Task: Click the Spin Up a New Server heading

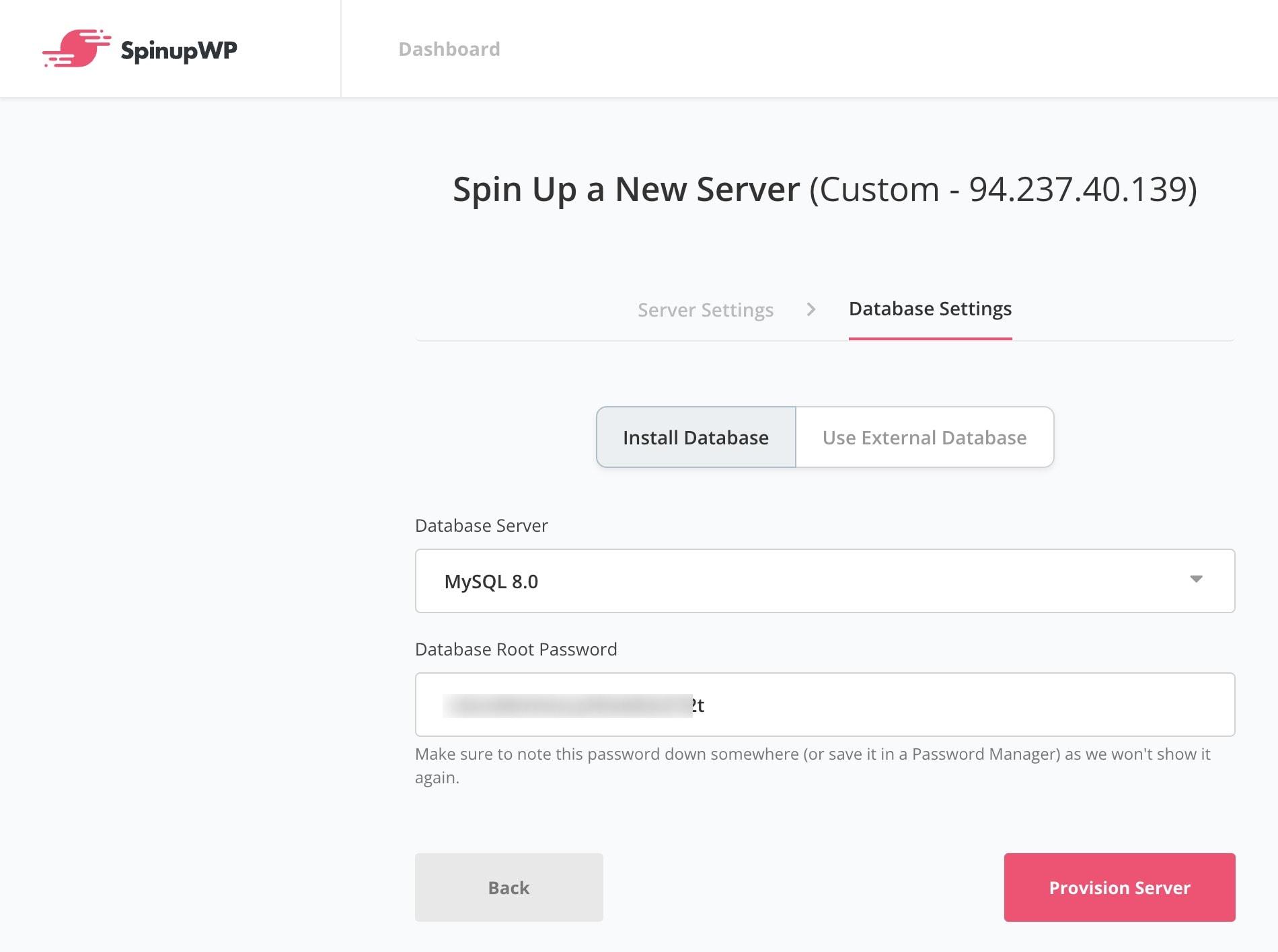Action: click(825, 190)
